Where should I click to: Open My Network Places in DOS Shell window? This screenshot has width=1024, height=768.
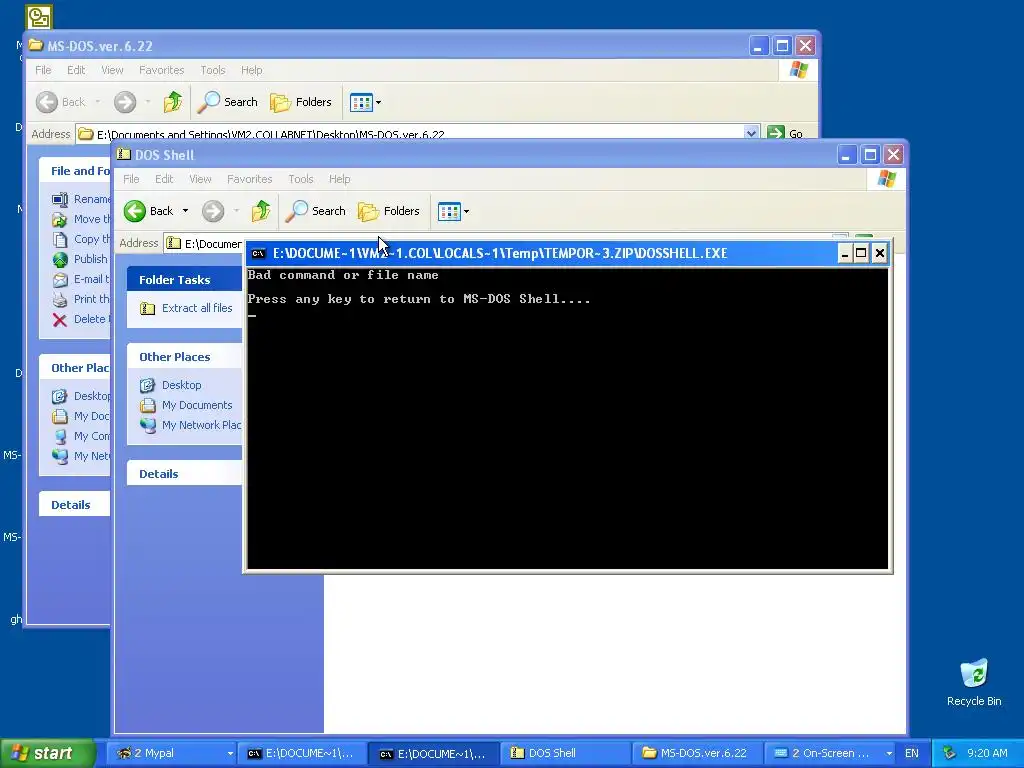(x=201, y=424)
